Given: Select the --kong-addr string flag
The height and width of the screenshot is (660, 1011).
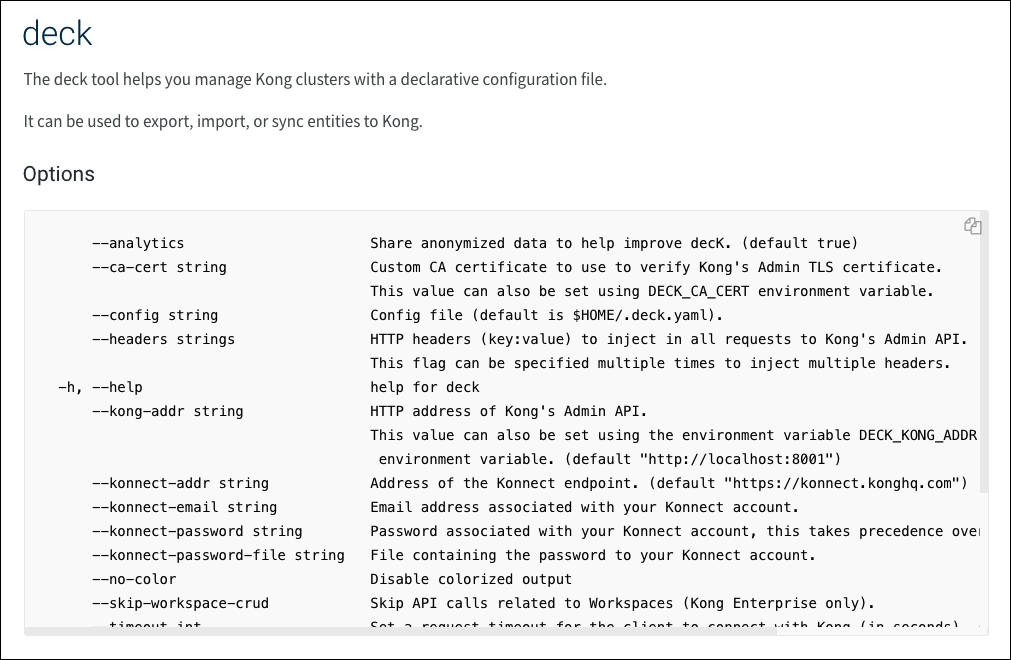Looking at the screenshot, I should point(167,411).
